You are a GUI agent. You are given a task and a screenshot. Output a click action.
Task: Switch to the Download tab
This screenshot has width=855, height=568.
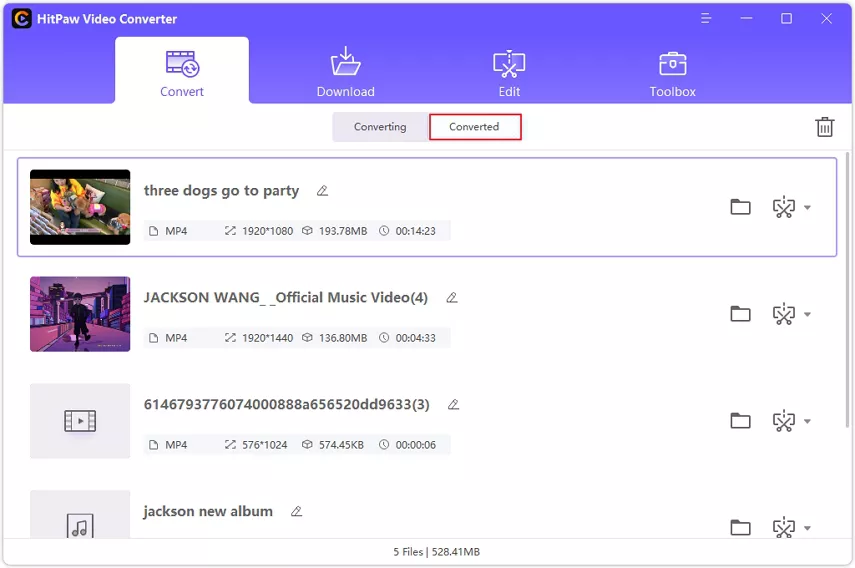click(x=345, y=73)
